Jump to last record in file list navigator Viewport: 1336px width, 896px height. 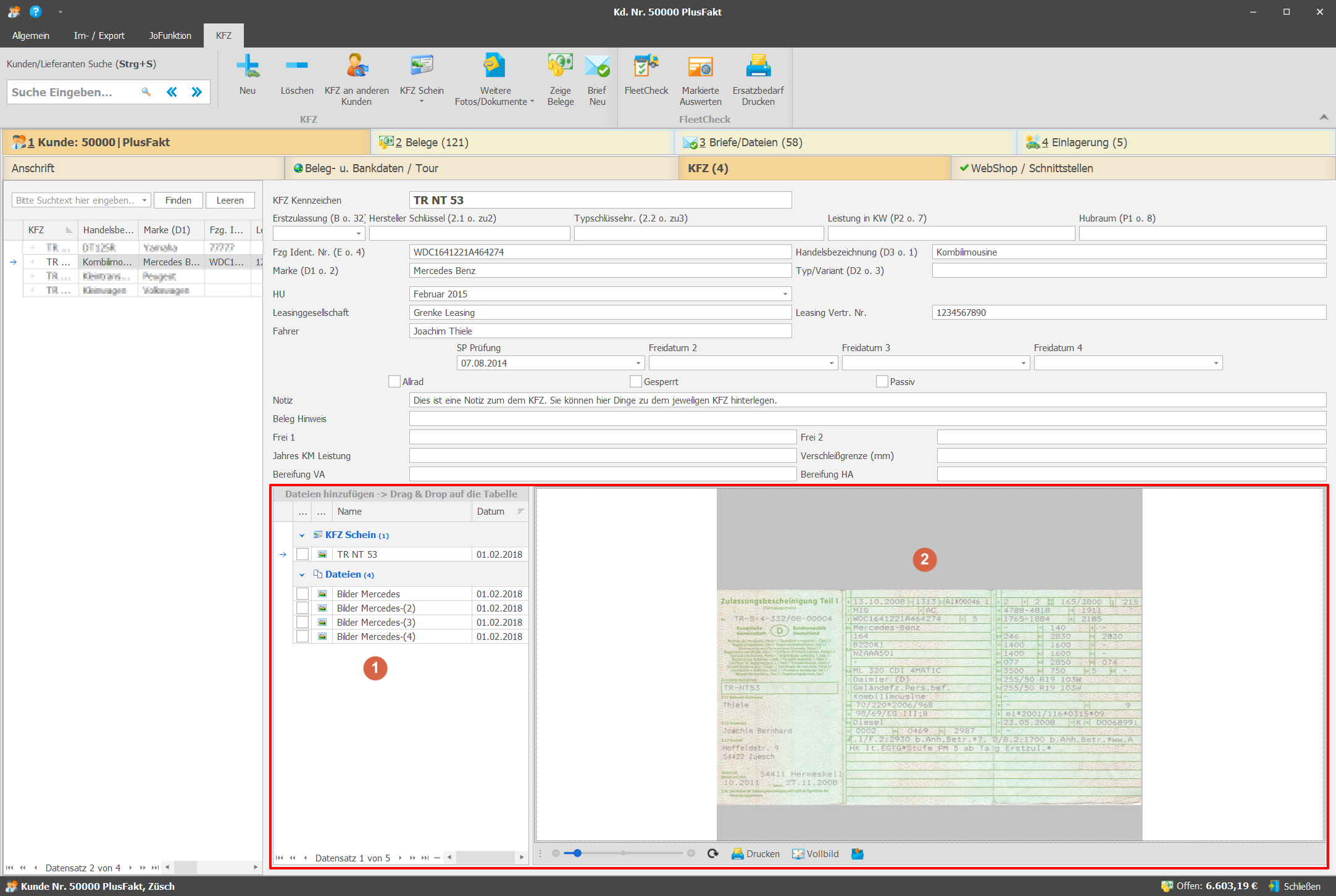[x=425, y=858]
